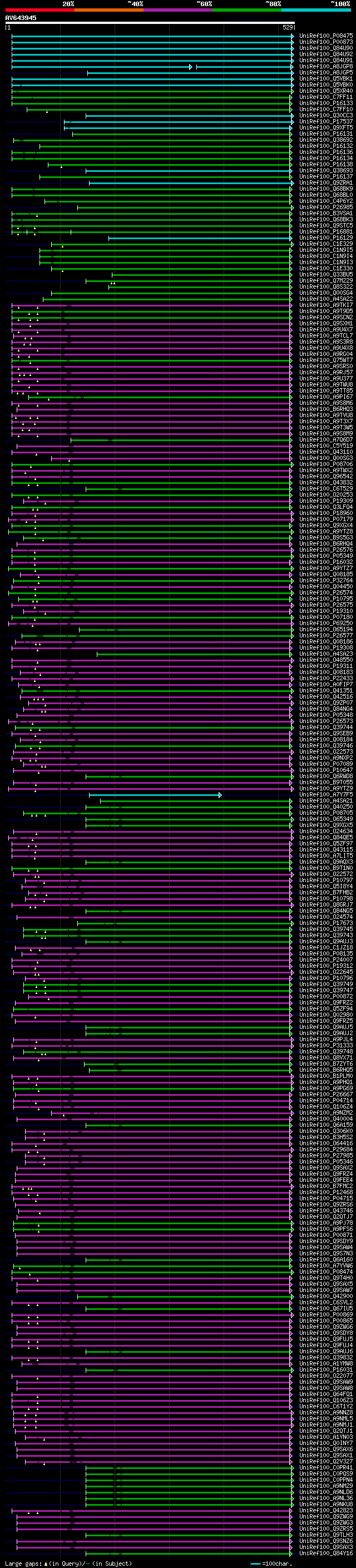Select label UniRef100_Q33BU5
Screen dimensions: 356x1568
pyautogui.click(x=326, y=275)
